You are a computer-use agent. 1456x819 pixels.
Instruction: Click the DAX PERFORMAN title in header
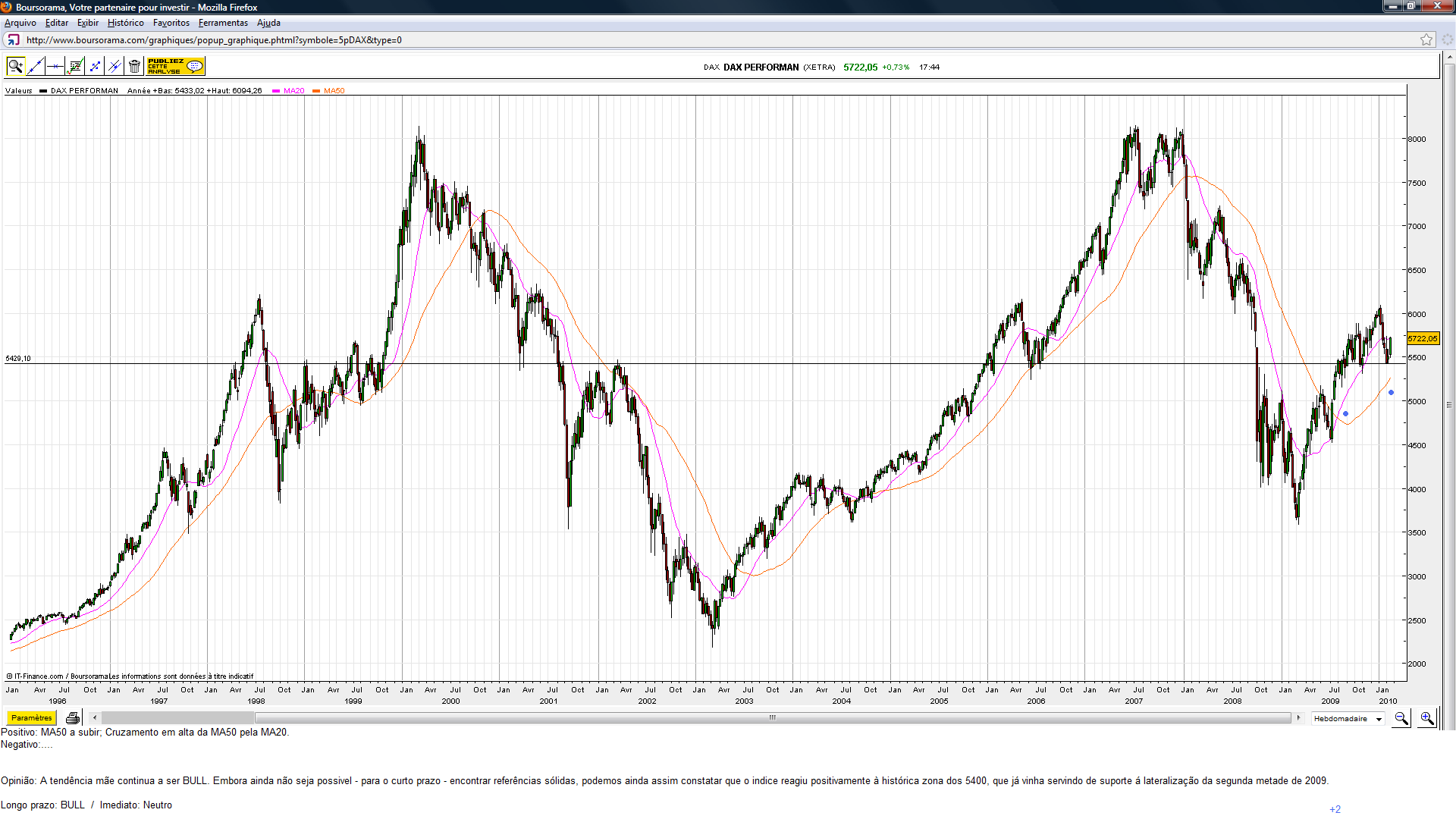[761, 67]
